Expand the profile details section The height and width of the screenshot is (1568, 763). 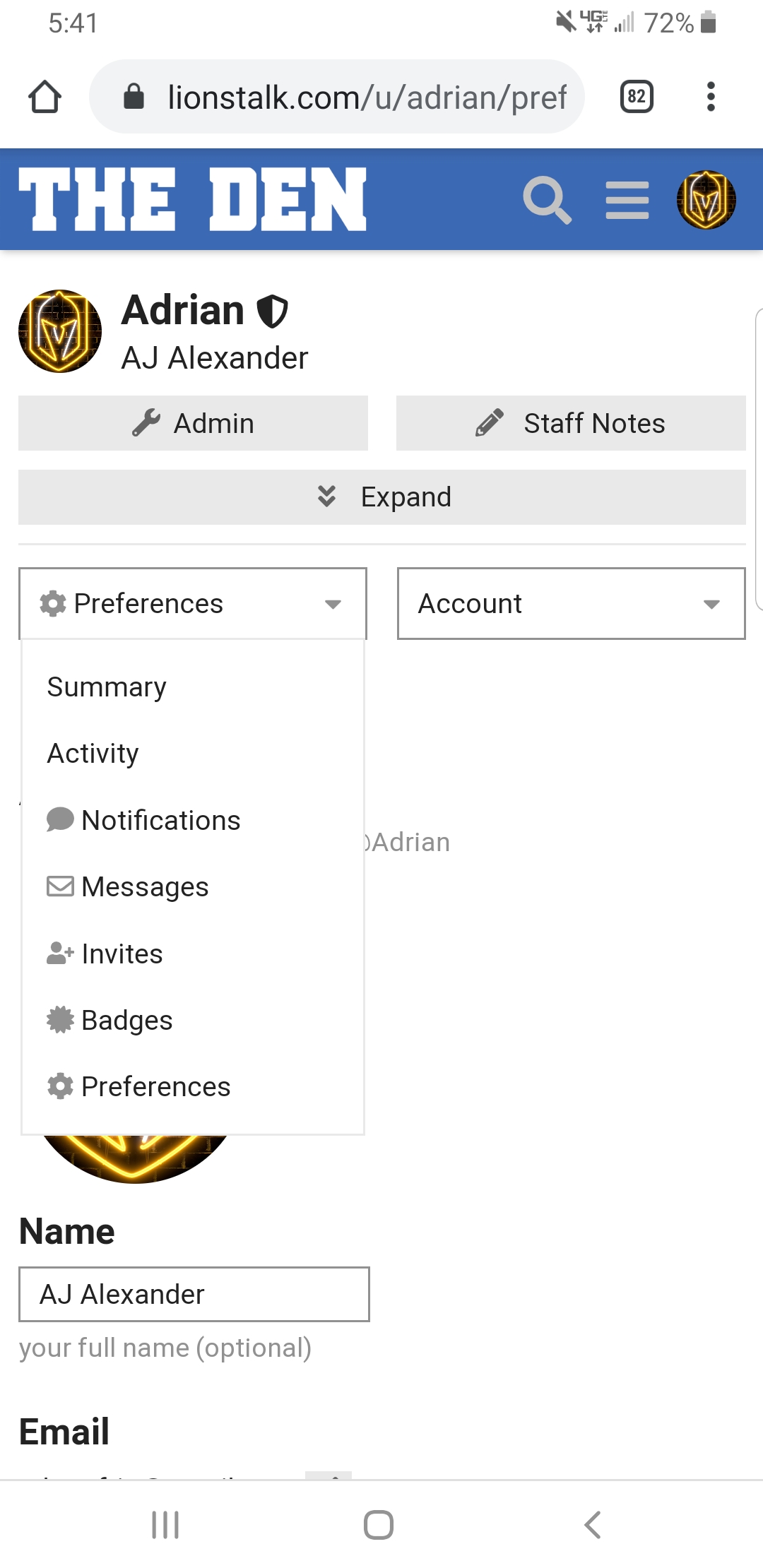(381, 497)
